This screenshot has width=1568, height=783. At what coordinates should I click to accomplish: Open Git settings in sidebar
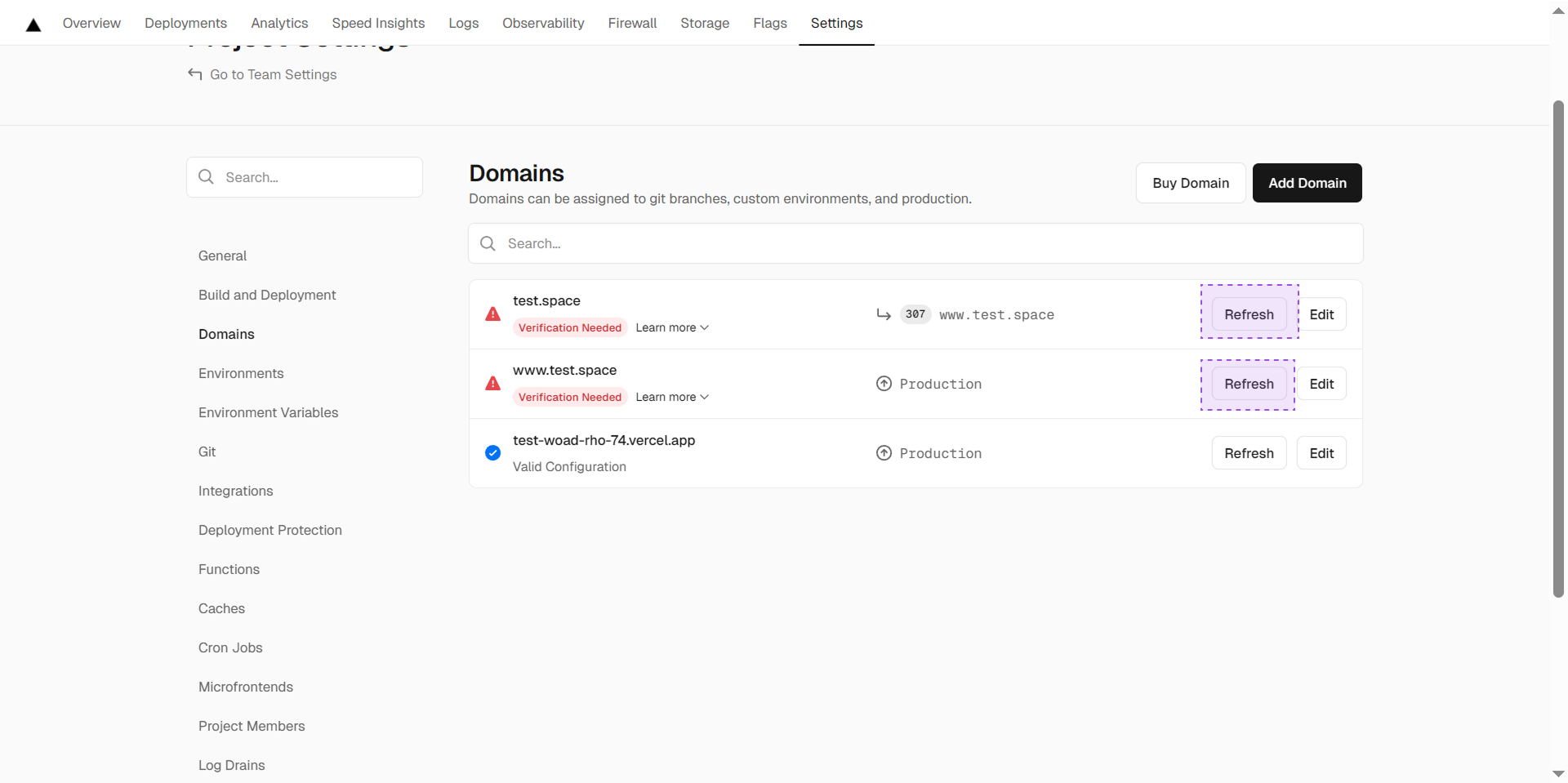(x=207, y=452)
